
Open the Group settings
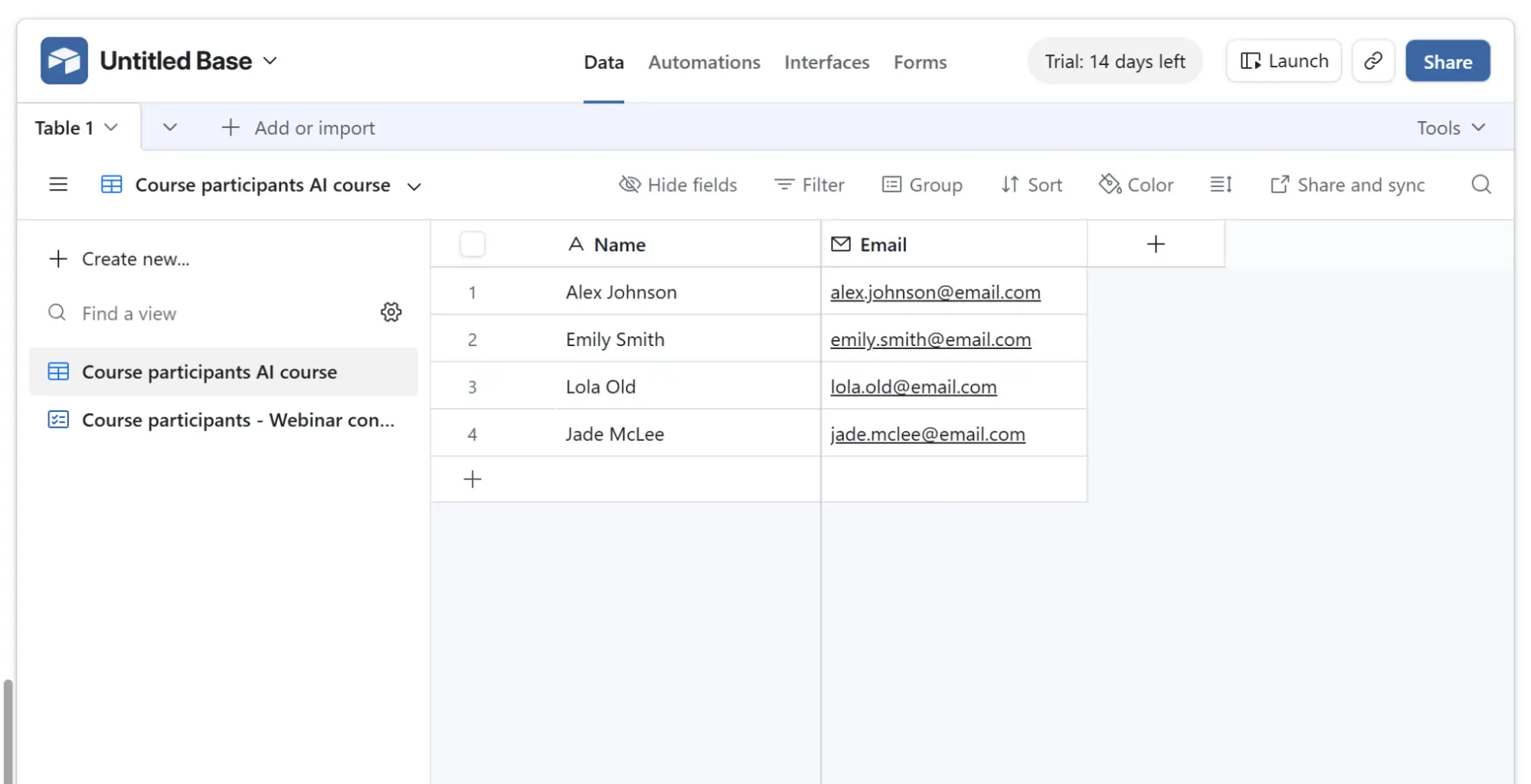[x=922, y=185]
